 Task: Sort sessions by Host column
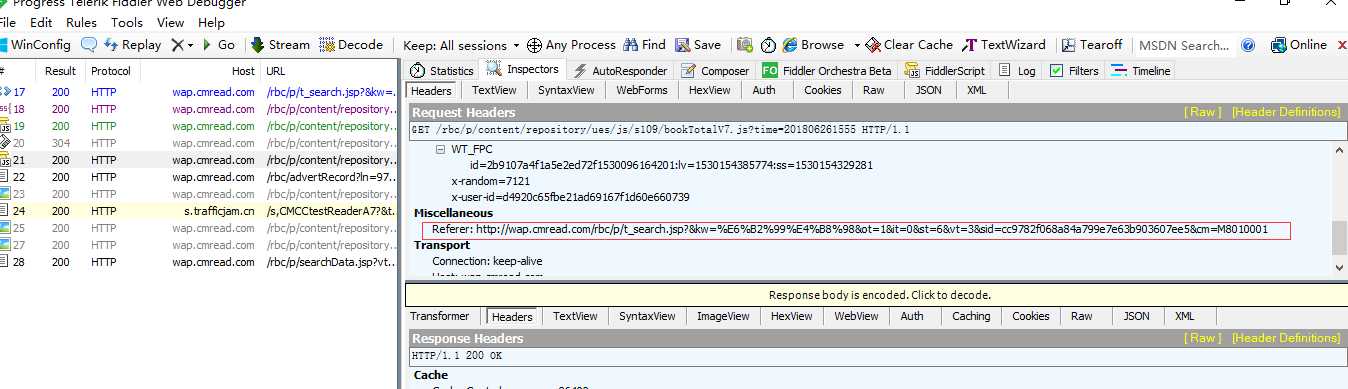[x=200, y=72]
